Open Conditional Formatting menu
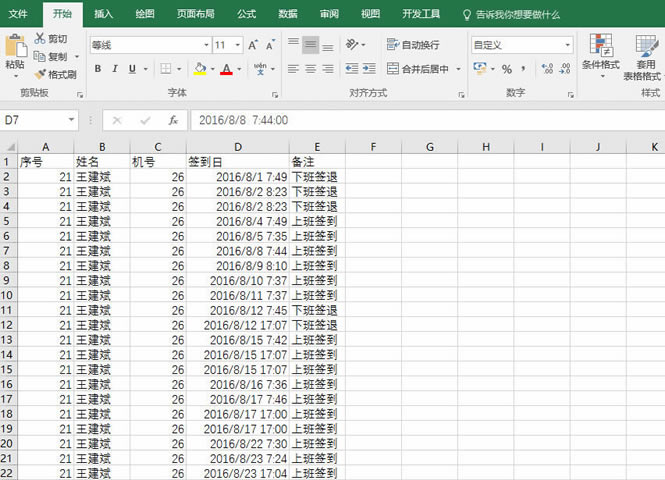 point(601,56)
